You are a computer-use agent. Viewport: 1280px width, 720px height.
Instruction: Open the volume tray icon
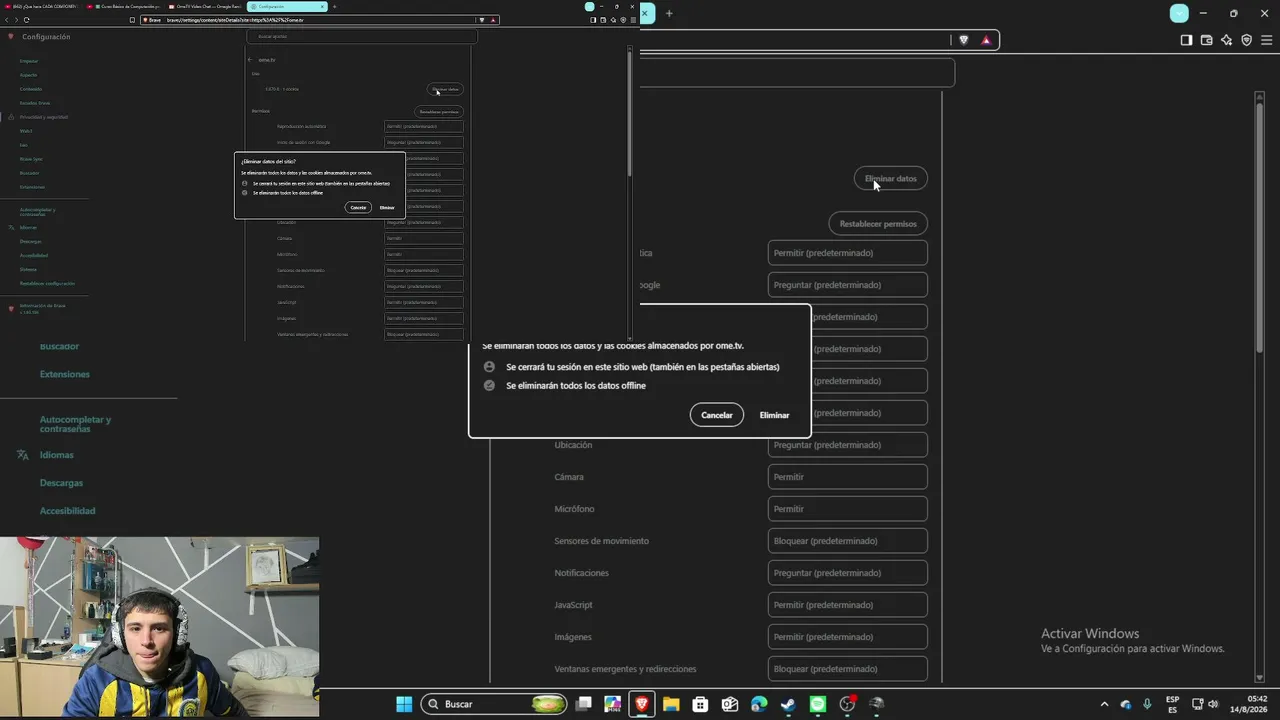coord(1213,704)
